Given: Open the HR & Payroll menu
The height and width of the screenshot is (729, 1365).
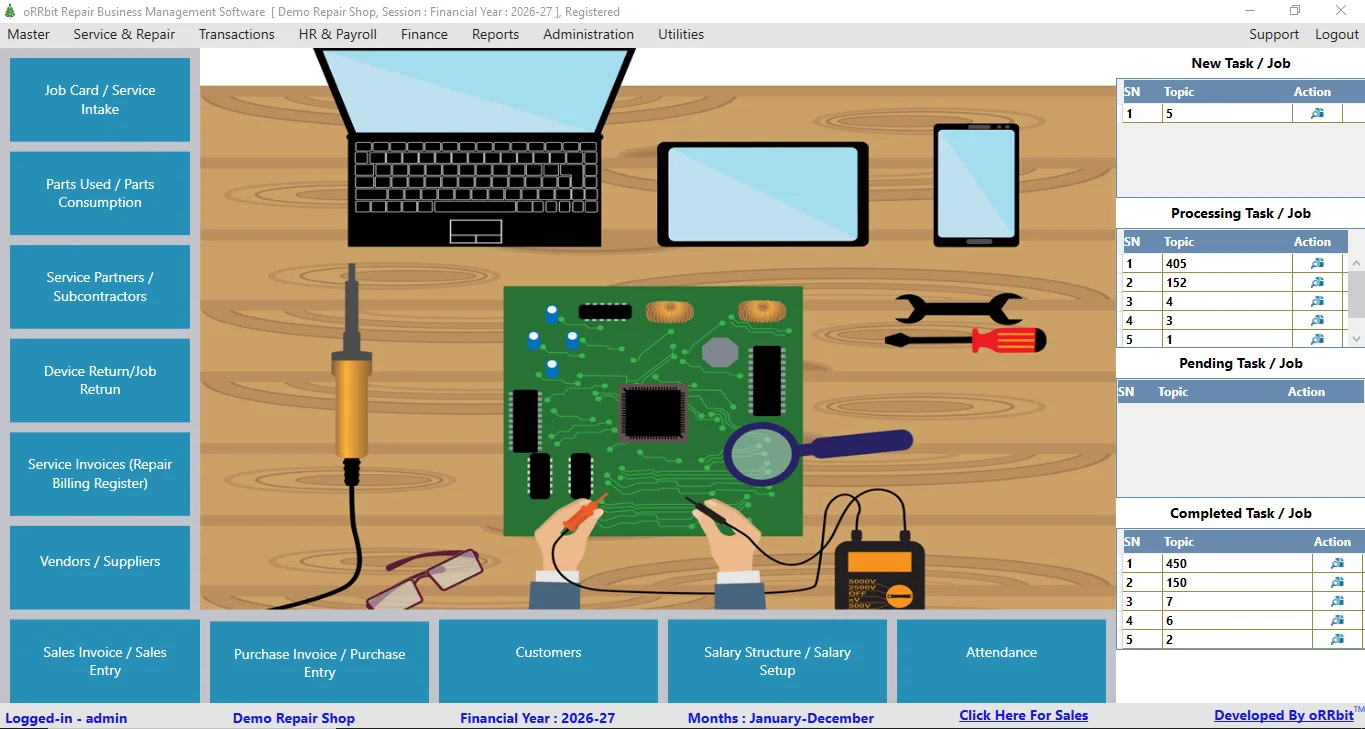Looking at the screenshot, I should coord(338,34).
